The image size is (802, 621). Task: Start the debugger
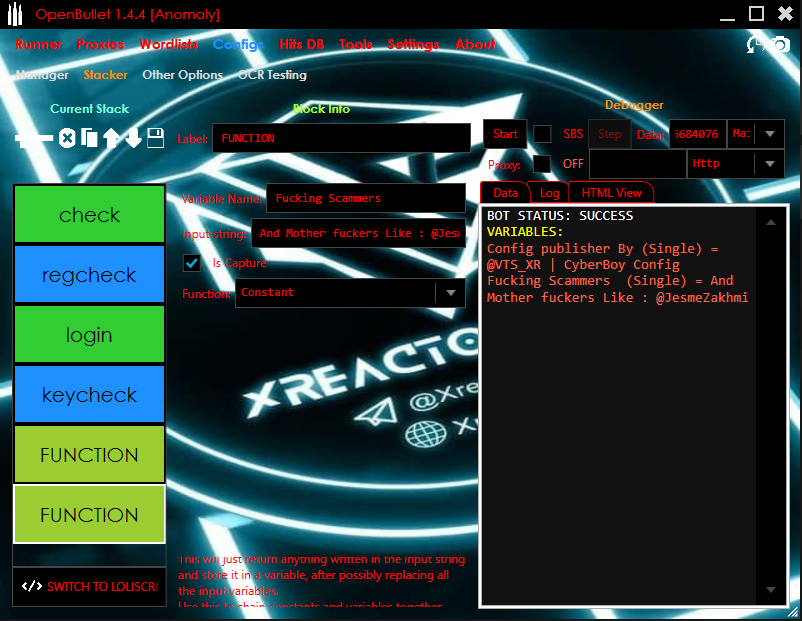tap(505, 134)
